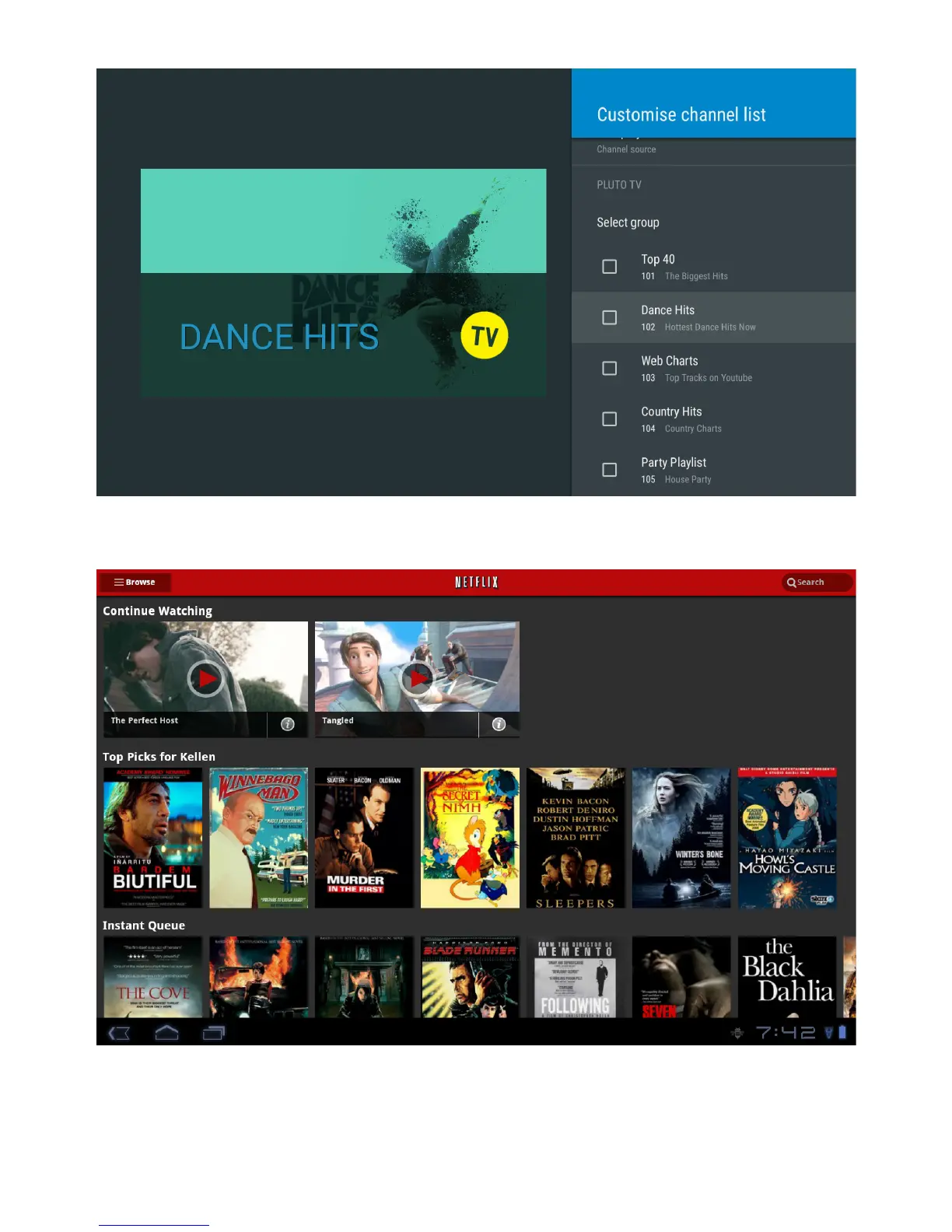Select the 'Country Charts' subtitle text
952x1232 pixels.
click(x=693, y=429)
